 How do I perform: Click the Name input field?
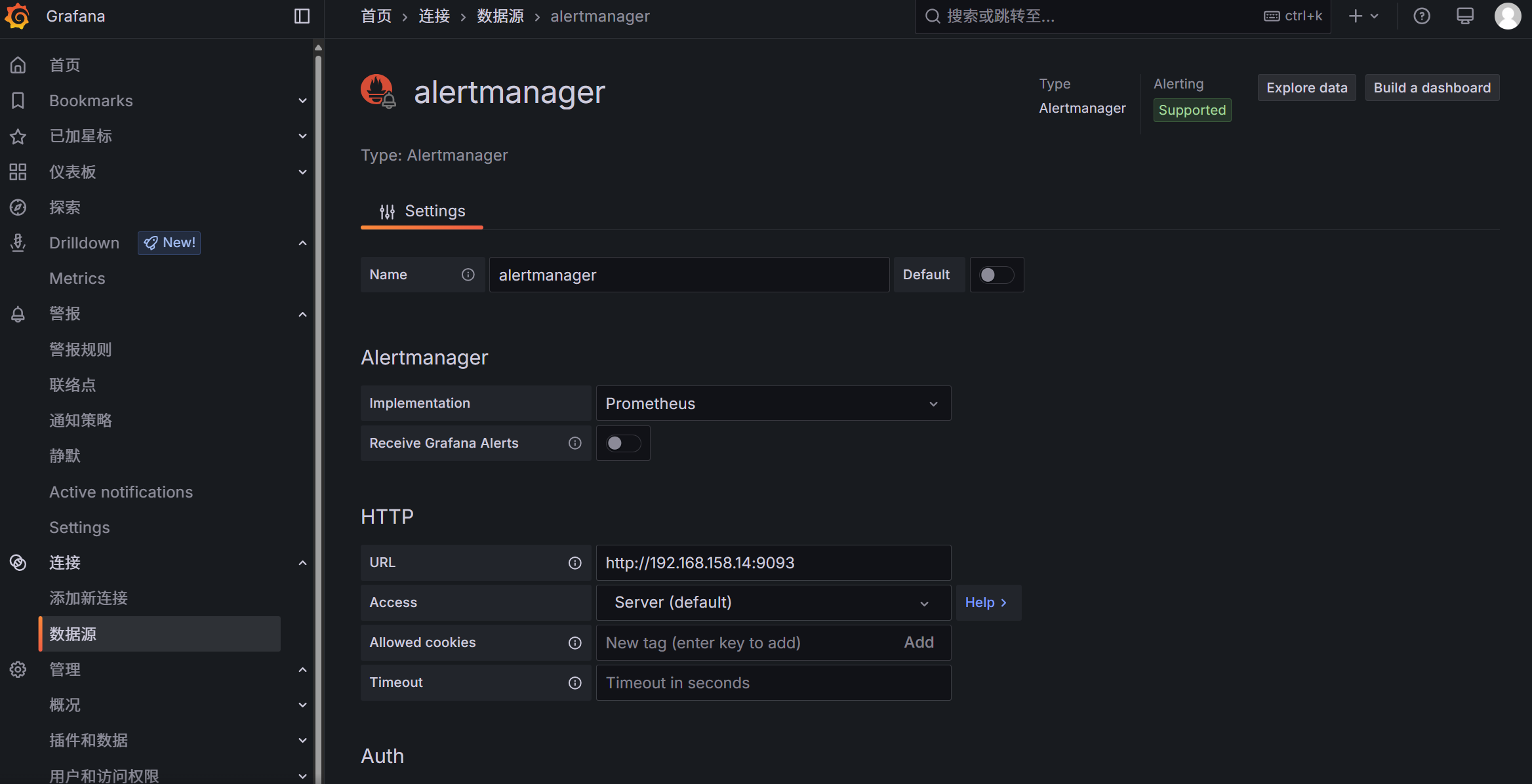pos(689,275)
